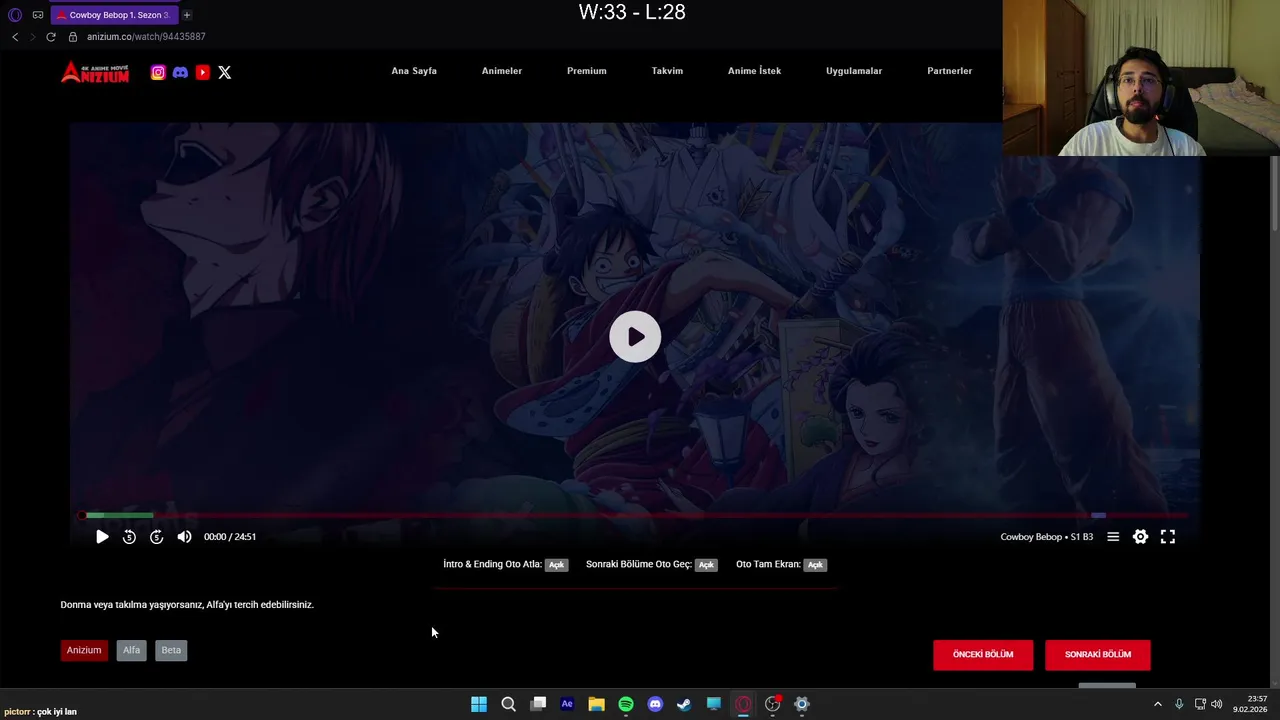Click the address bar URL anizium.co/watch
Screen dimensions: 1280x720
click(146, 37)
